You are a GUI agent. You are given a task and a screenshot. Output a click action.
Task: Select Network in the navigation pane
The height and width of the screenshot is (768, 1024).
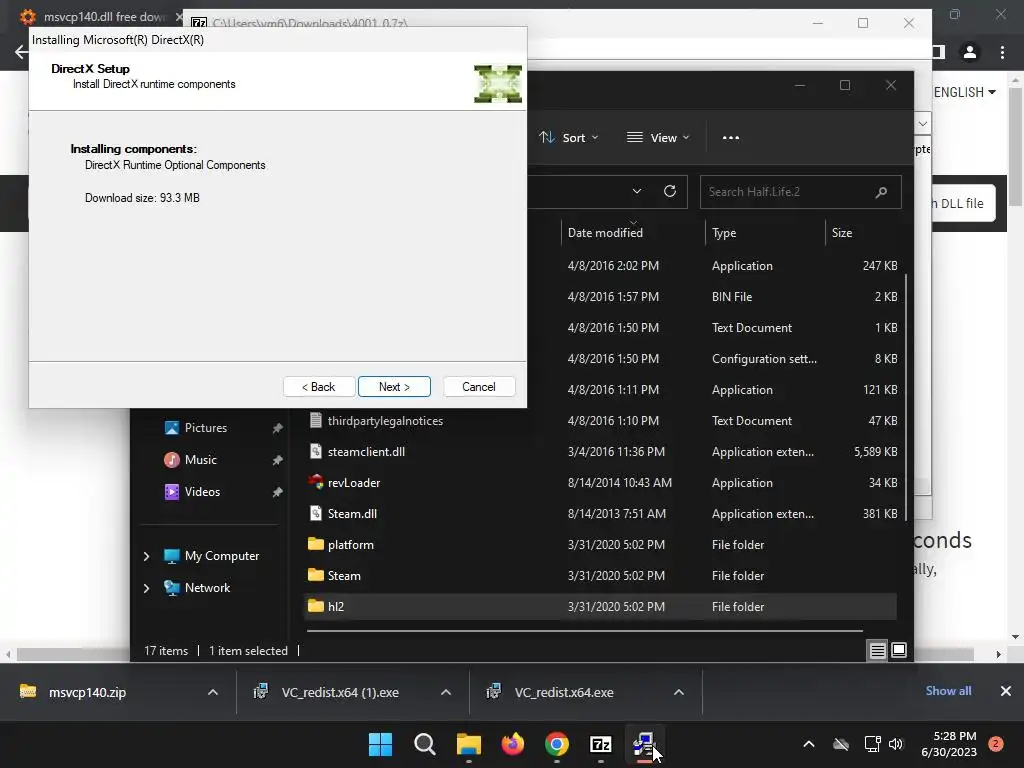click(x=207, y=588)
